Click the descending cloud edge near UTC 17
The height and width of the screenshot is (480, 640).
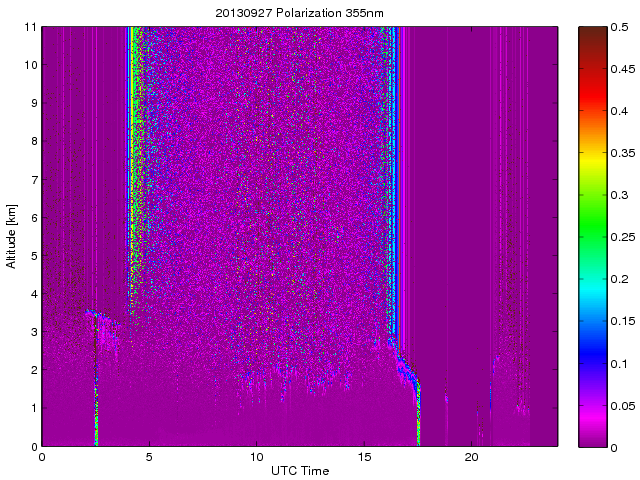tap(408, 373)
